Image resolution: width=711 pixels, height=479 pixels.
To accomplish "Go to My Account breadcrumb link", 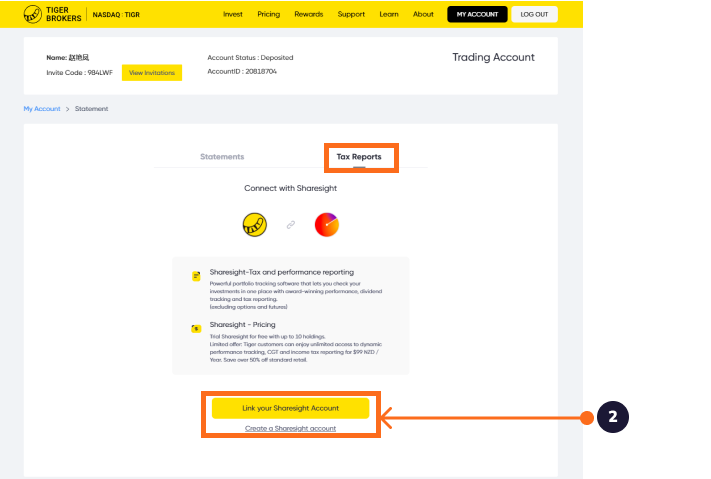I will pyautogui.click(x=42, y=109).
